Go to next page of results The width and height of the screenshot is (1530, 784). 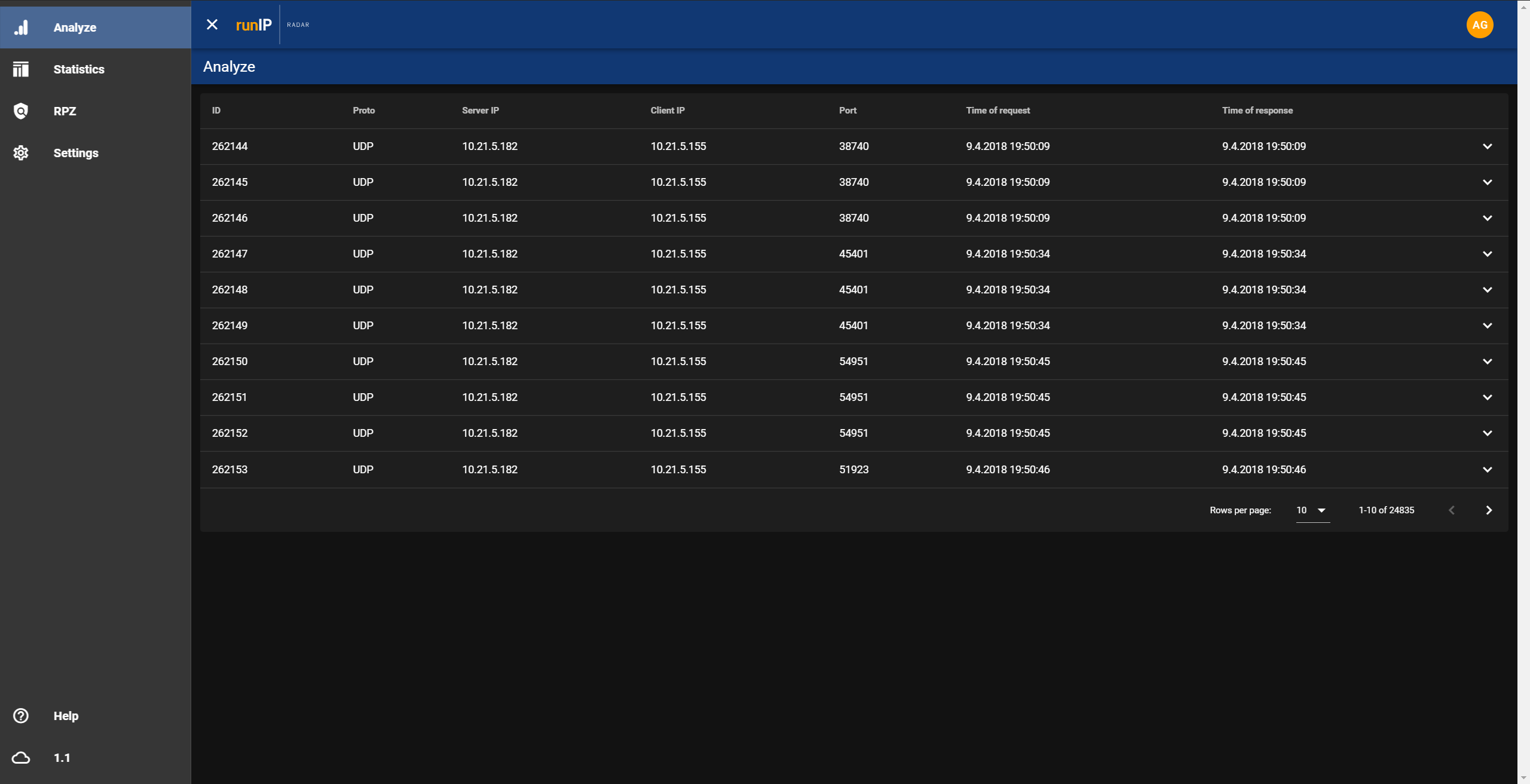pos(1489,510)
